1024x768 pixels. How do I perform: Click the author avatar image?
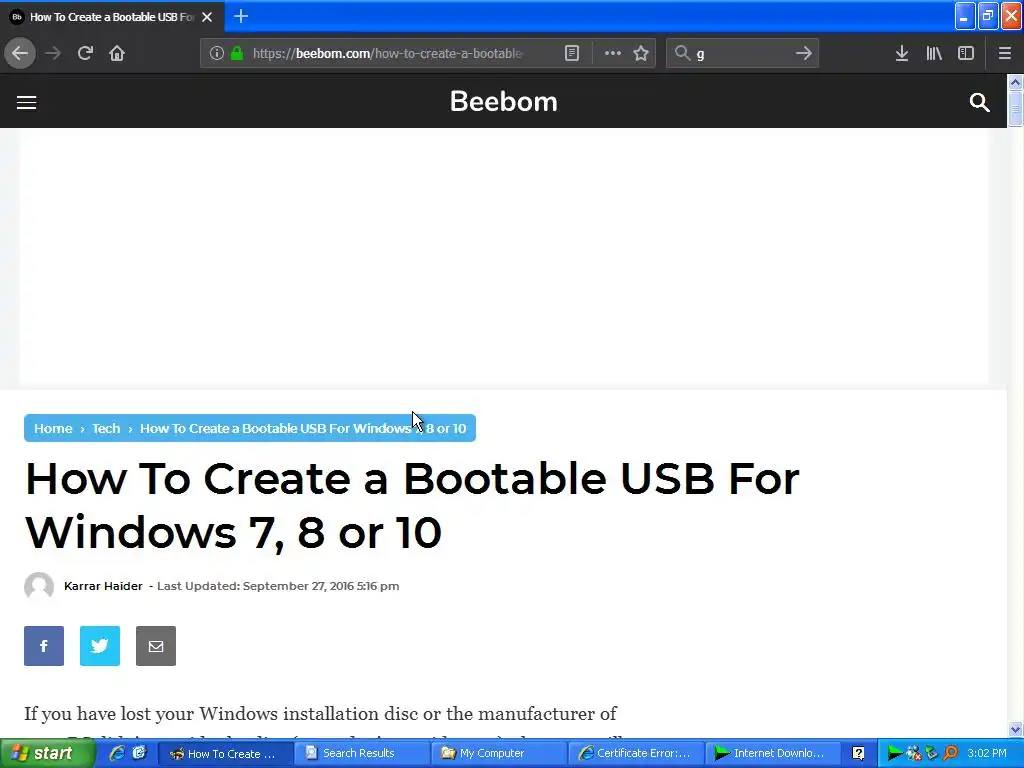coord(39,586)
